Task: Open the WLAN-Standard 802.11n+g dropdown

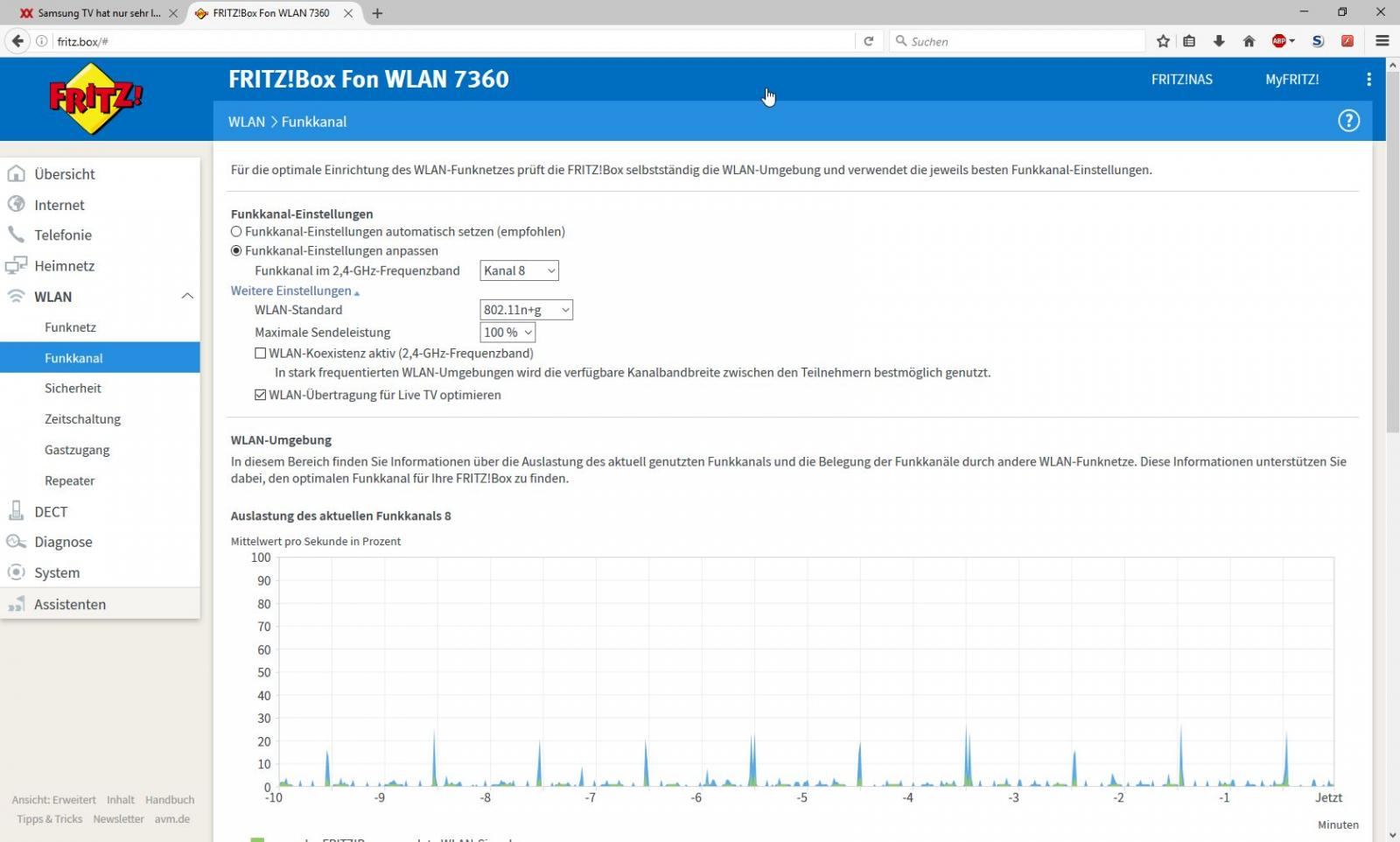Action: point(526,310)
